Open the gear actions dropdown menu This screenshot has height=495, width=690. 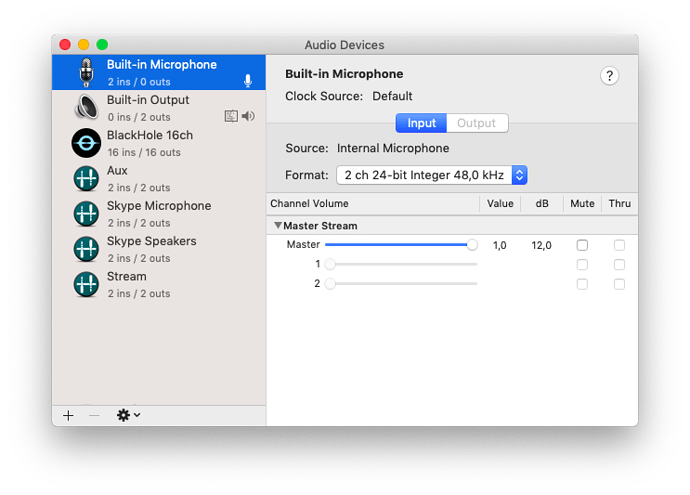click(x=128, y=415)
